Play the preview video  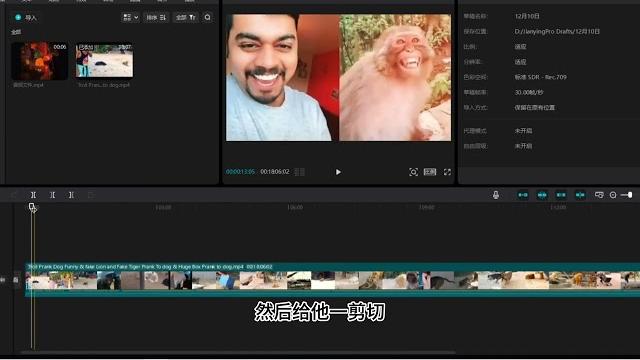[338, 172]
